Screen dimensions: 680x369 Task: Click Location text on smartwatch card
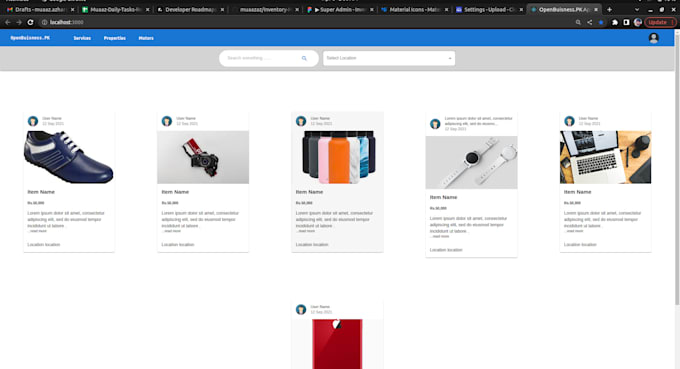446,250
